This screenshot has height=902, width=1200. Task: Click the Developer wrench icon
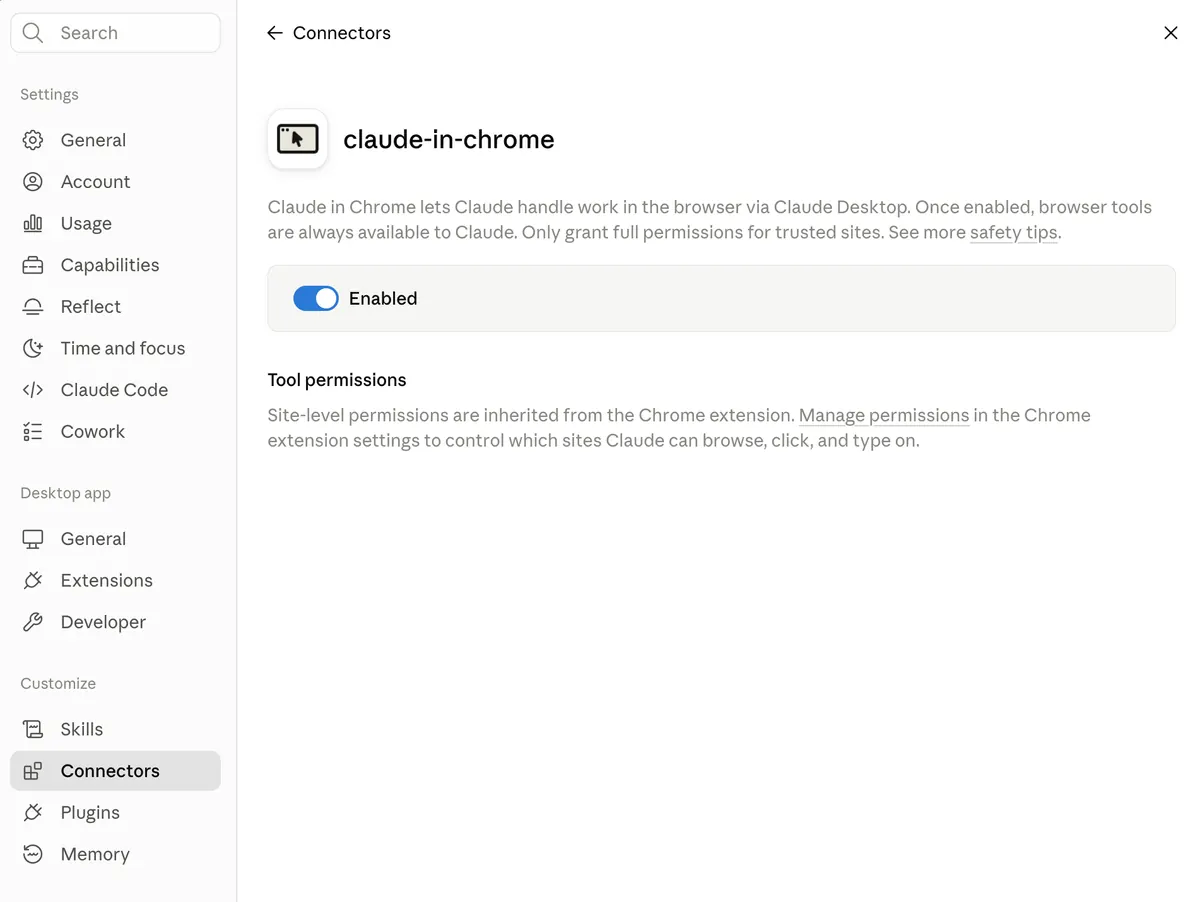click(33, 622)
